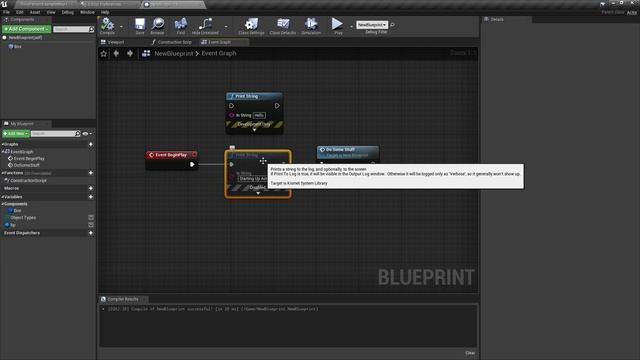The width and height of the screenshot is (640, 360).
Task: Click the magnifier next to Debug Filter
Action: pos(393,25)
